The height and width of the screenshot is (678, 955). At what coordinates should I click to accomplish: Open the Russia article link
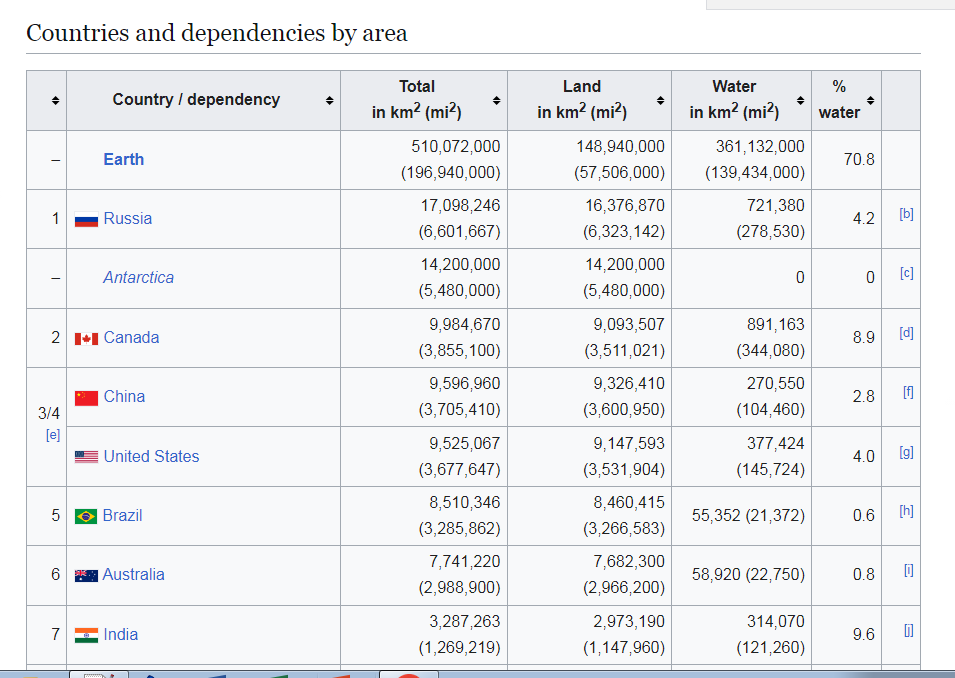tap(127, 218)
